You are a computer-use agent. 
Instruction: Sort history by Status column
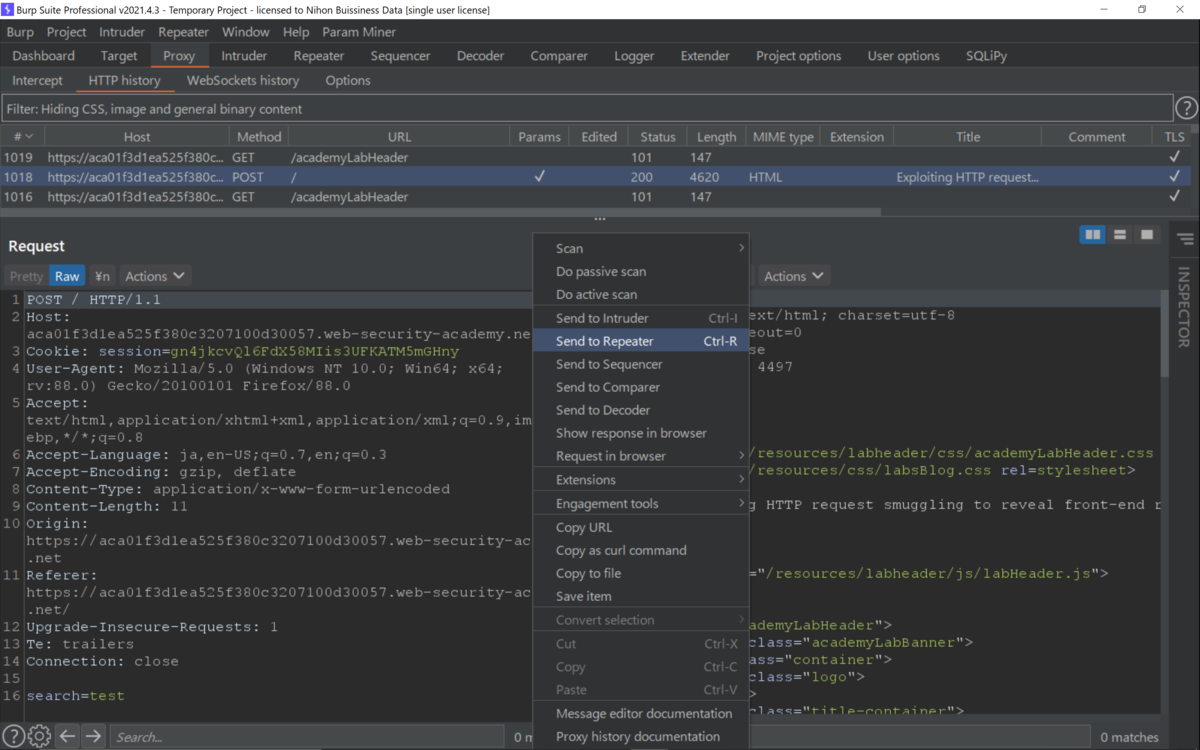tap(658, 137)
